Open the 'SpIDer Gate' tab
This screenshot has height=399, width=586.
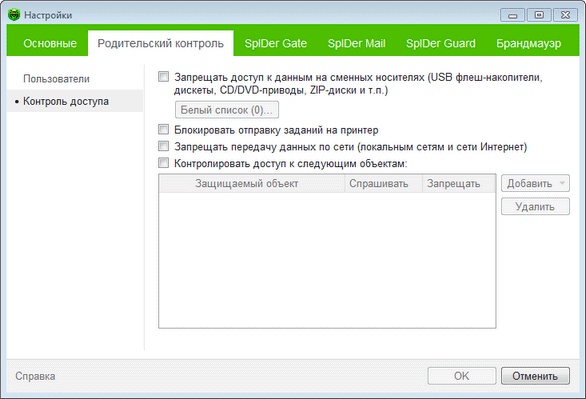(x=275, y=43)
